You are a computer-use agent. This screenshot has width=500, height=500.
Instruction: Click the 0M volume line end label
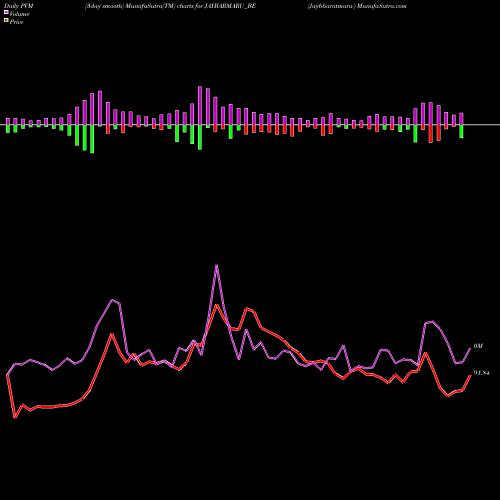tap(478, 346)
